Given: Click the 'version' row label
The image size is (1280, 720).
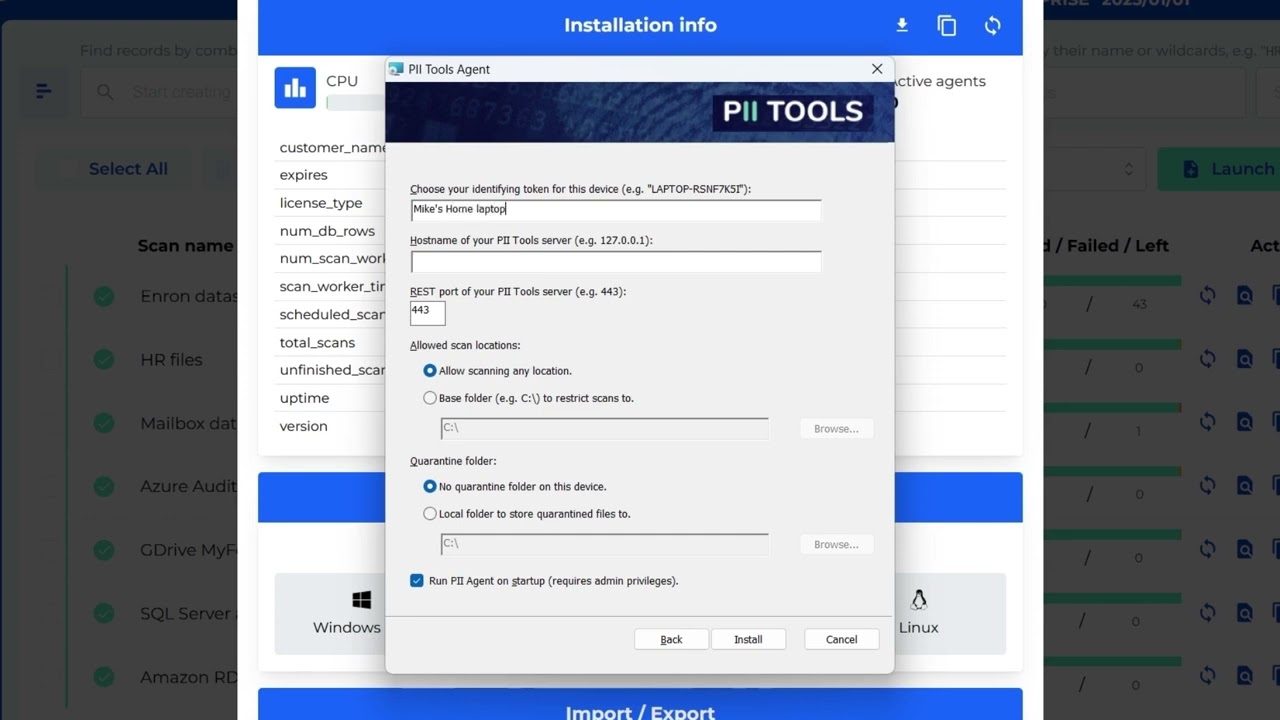Looking at the screenshot, I should pyautogui.click(x=303, y=426).
